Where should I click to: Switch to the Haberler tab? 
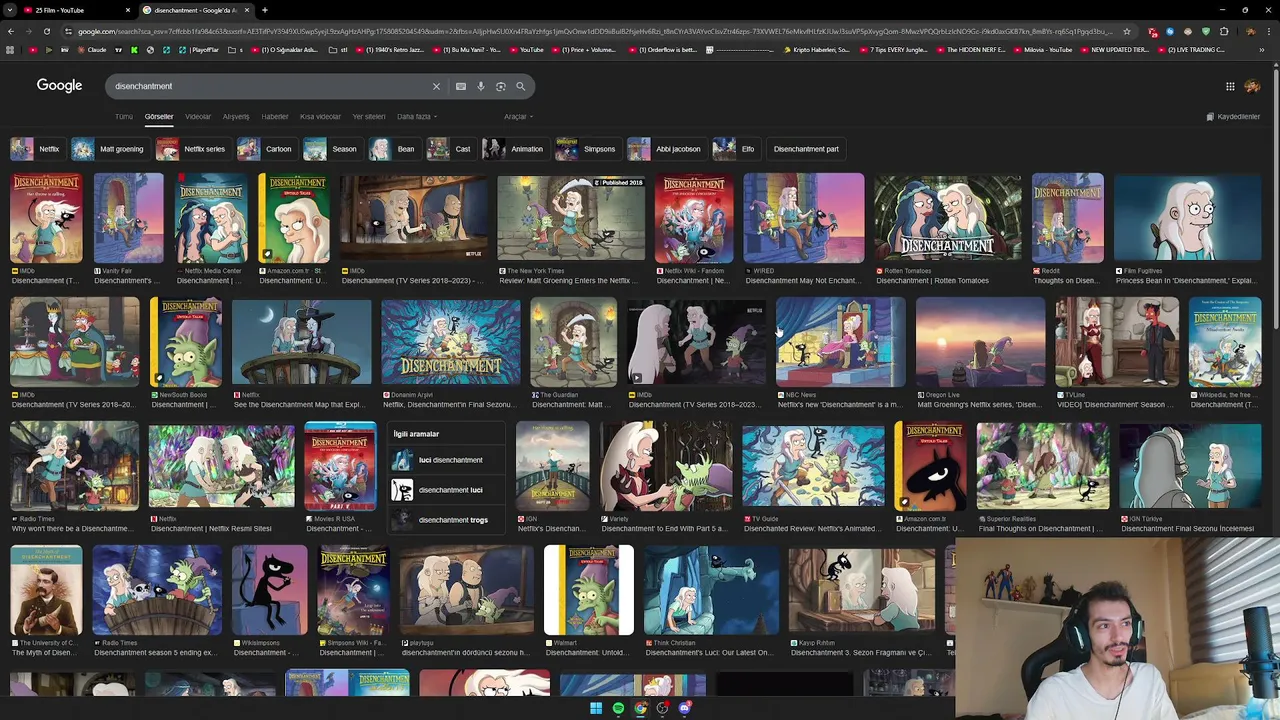pos(275,117)
